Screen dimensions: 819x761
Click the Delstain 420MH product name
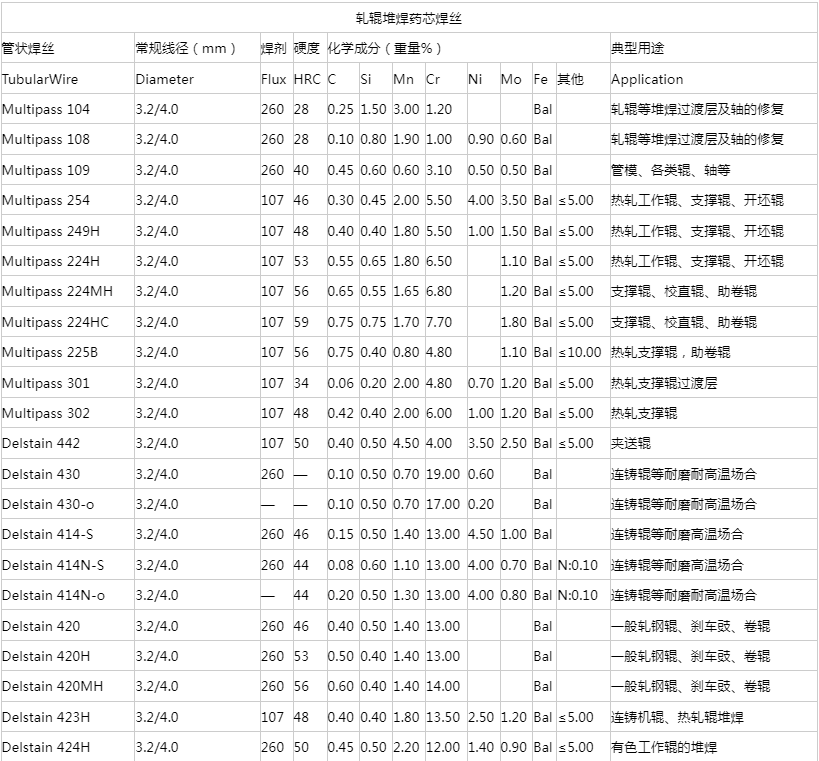click(52, 686)
